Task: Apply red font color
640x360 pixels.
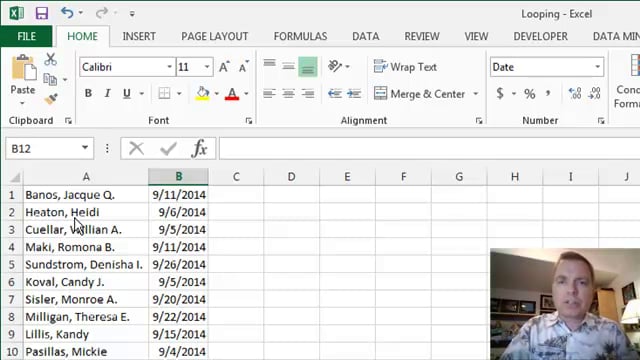Action: [x=232, y=93]
